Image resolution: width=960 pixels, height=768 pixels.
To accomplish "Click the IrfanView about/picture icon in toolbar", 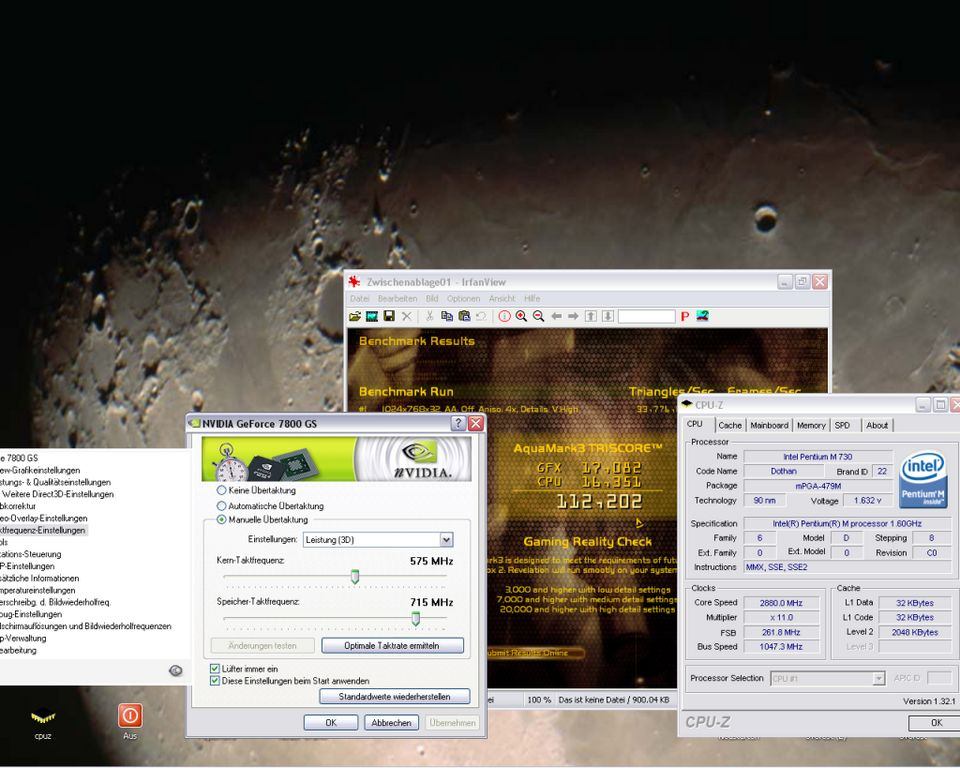I will tap(702, 317).
